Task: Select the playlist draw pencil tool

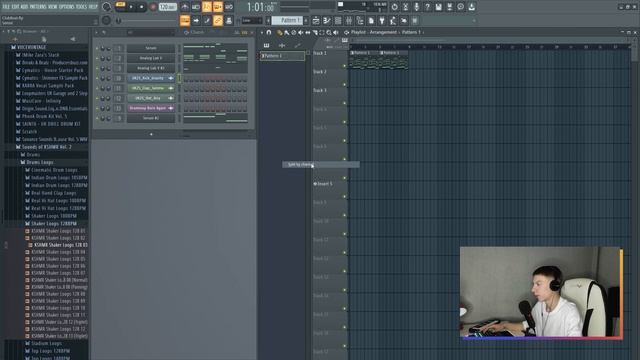Action: 280,33
